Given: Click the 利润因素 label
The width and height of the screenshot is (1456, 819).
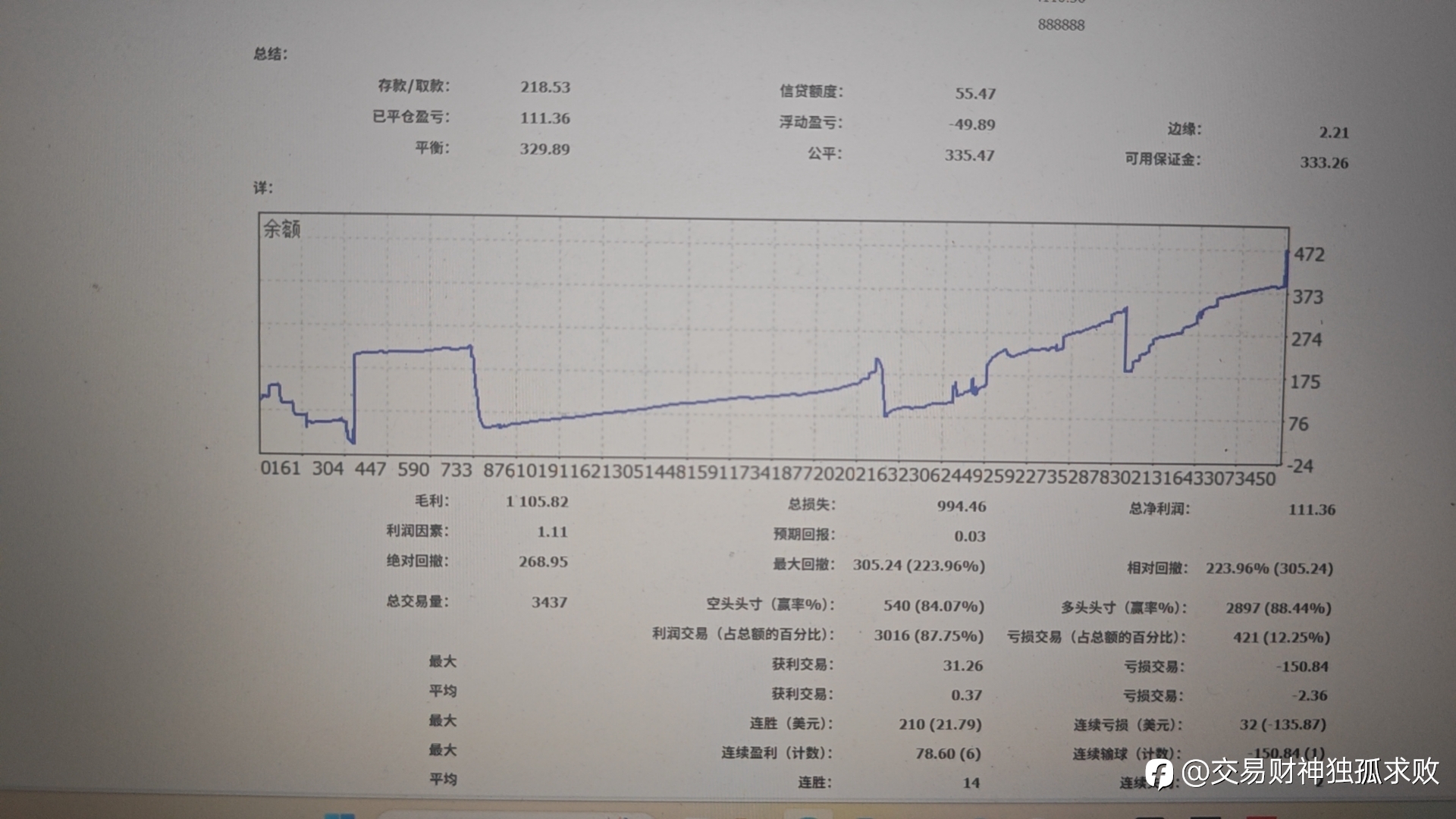Looking at the screenshot, I should pyautogui.click(x=417, y=531).
